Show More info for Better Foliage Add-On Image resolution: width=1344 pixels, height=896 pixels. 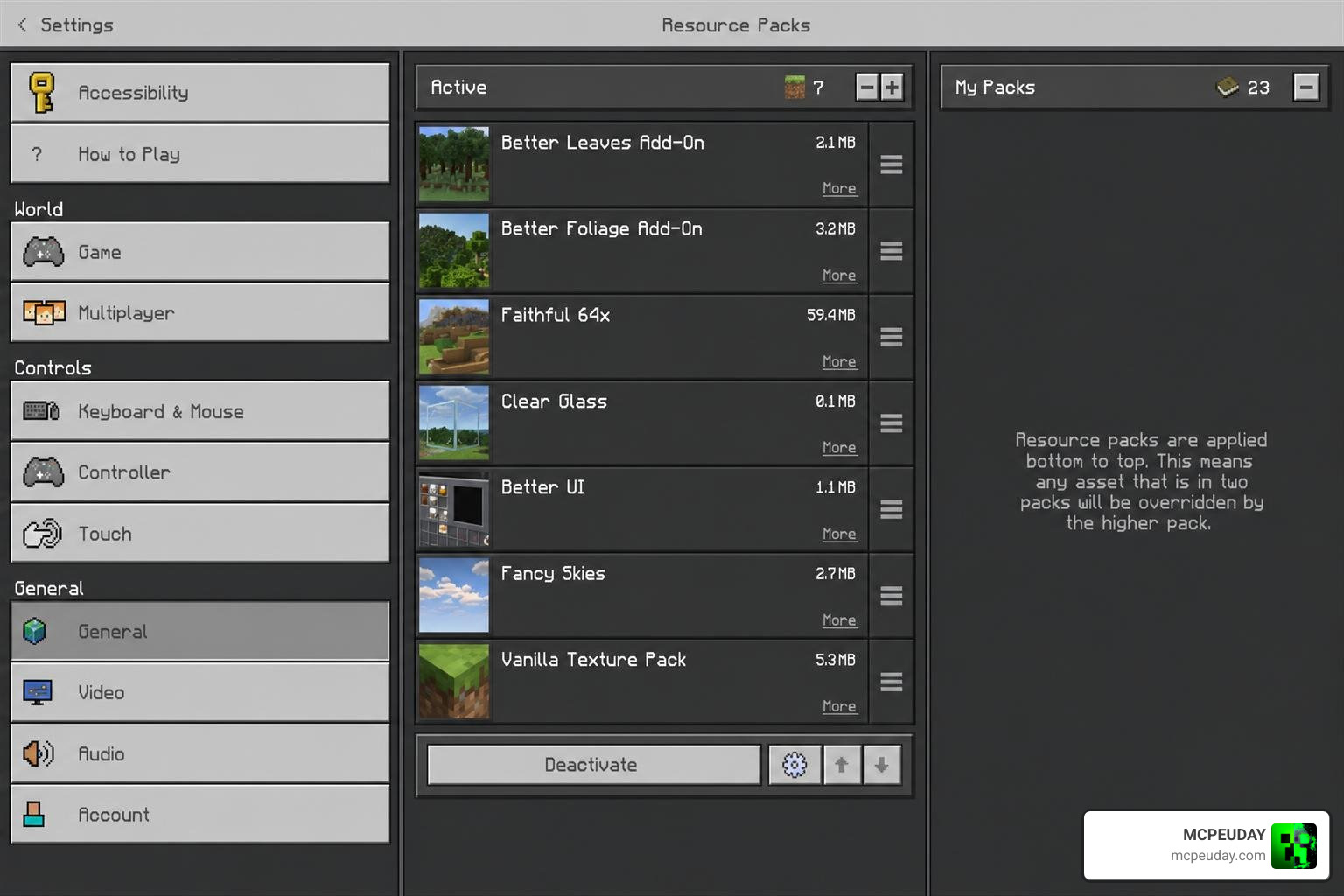(x=839, y=275)
